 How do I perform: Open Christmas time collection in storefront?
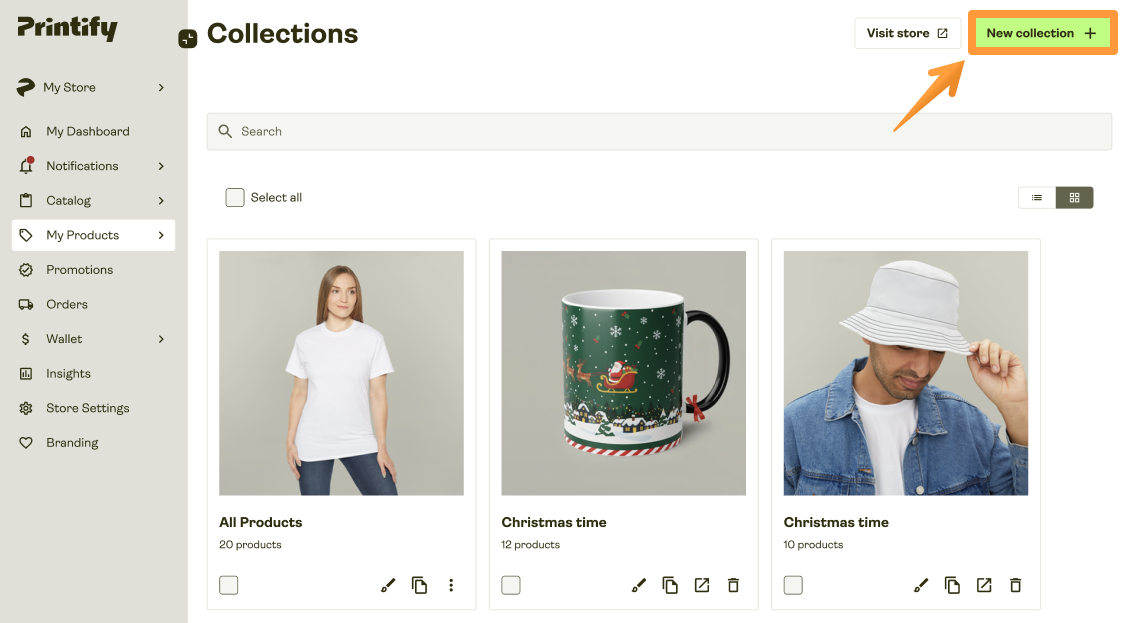(702, 585)
